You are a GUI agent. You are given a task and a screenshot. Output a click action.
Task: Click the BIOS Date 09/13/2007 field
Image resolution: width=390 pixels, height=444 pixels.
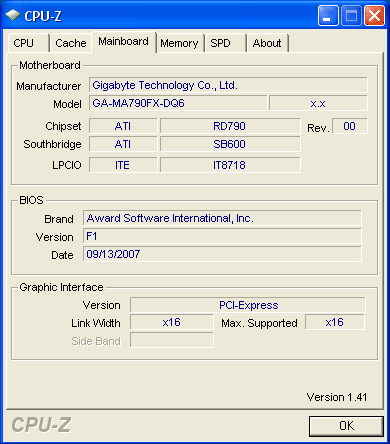click(x=222, y=254)
